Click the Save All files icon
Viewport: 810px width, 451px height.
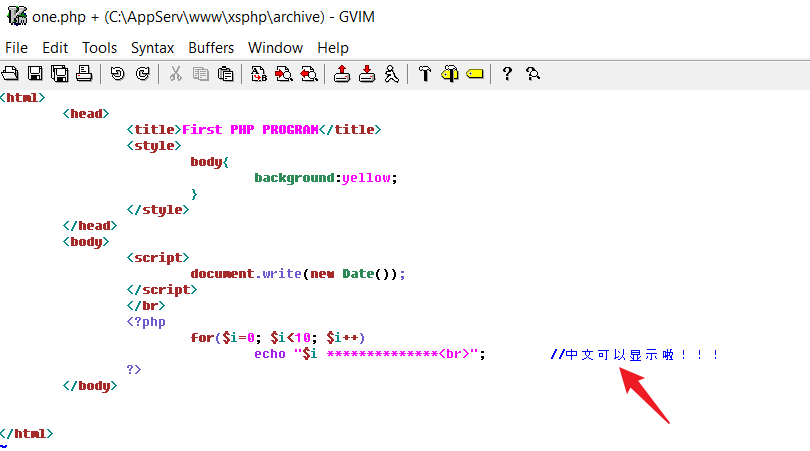point(59,74)
